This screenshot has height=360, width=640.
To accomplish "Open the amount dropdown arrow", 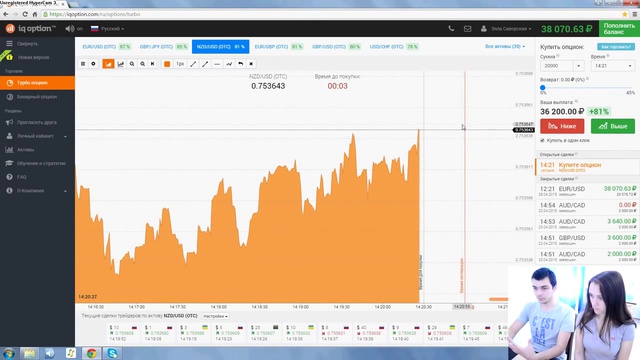I will (x=579, y=66).
